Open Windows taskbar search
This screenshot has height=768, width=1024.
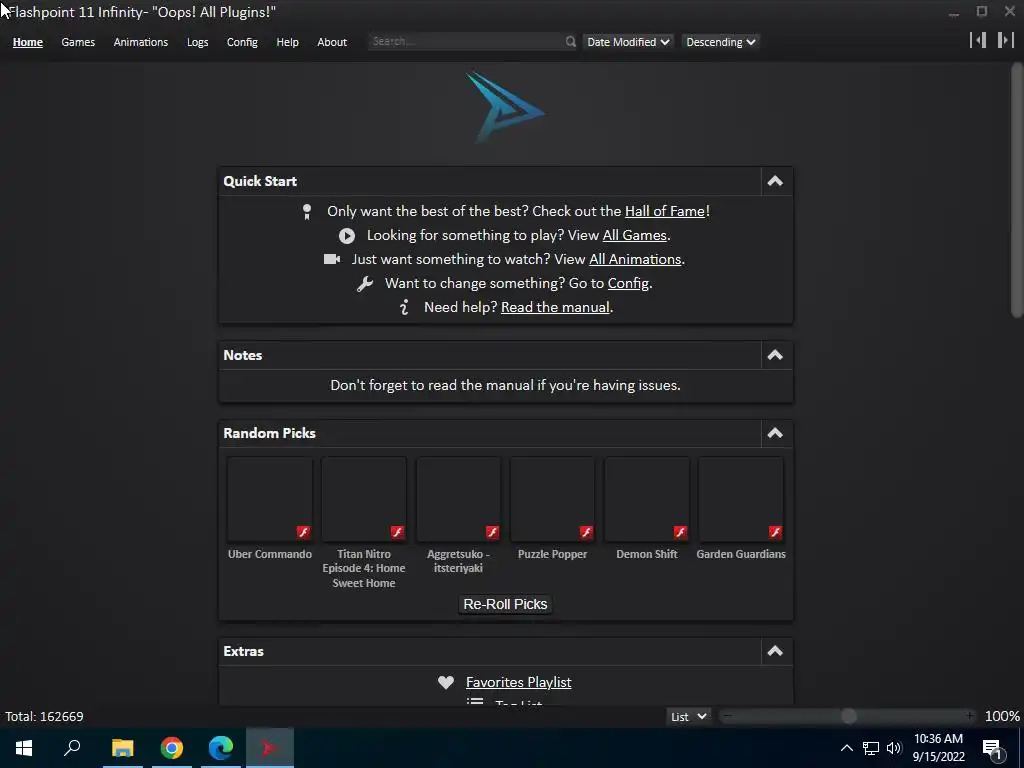coord(72,748)
